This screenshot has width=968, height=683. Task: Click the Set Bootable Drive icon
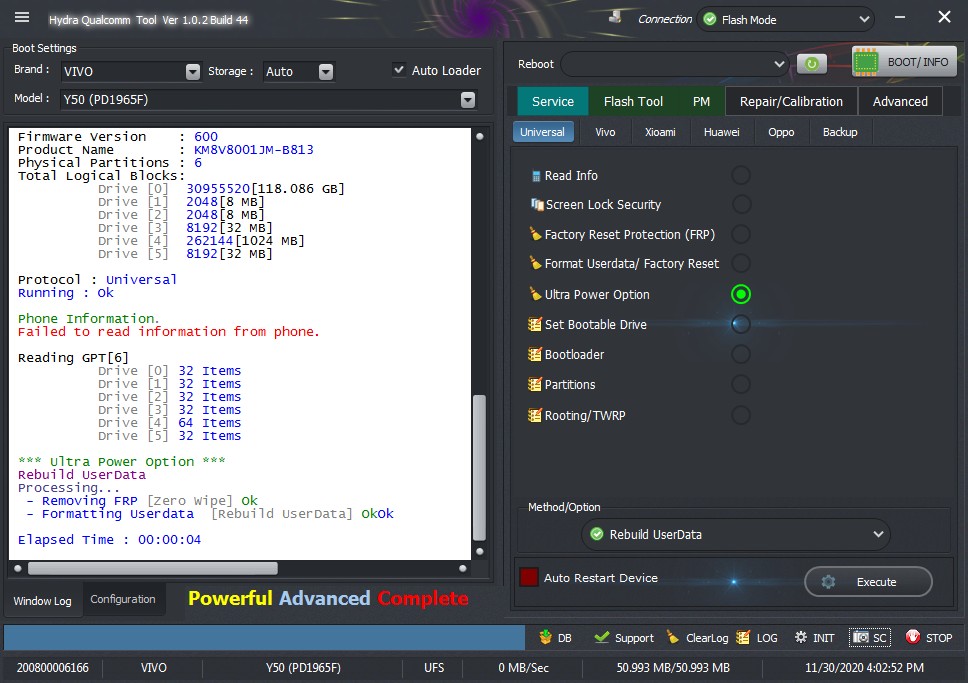pos(535,324)
